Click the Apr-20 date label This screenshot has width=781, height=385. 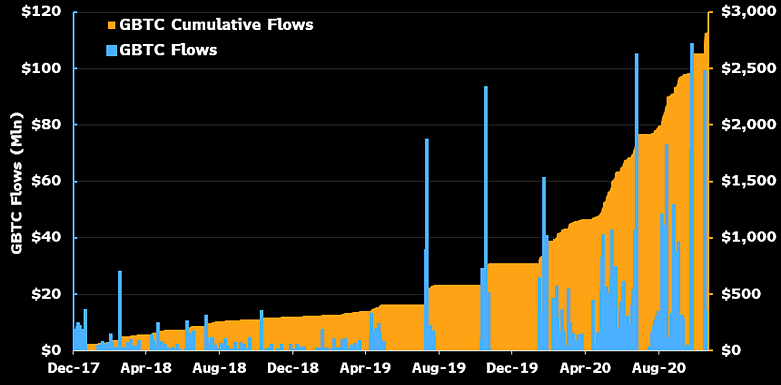point(586,369)
